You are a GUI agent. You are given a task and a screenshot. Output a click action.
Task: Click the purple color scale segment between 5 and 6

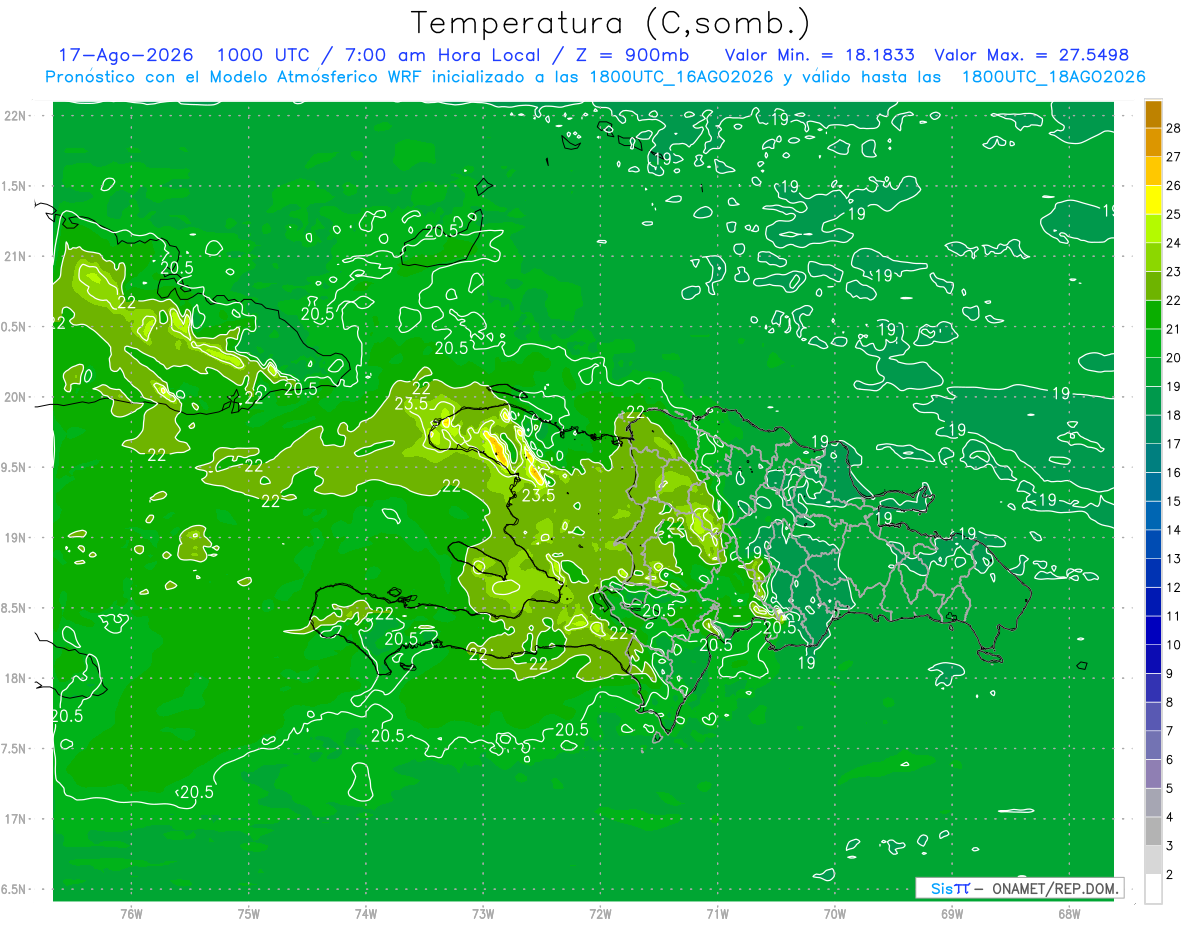click(x=1153, y=774)
